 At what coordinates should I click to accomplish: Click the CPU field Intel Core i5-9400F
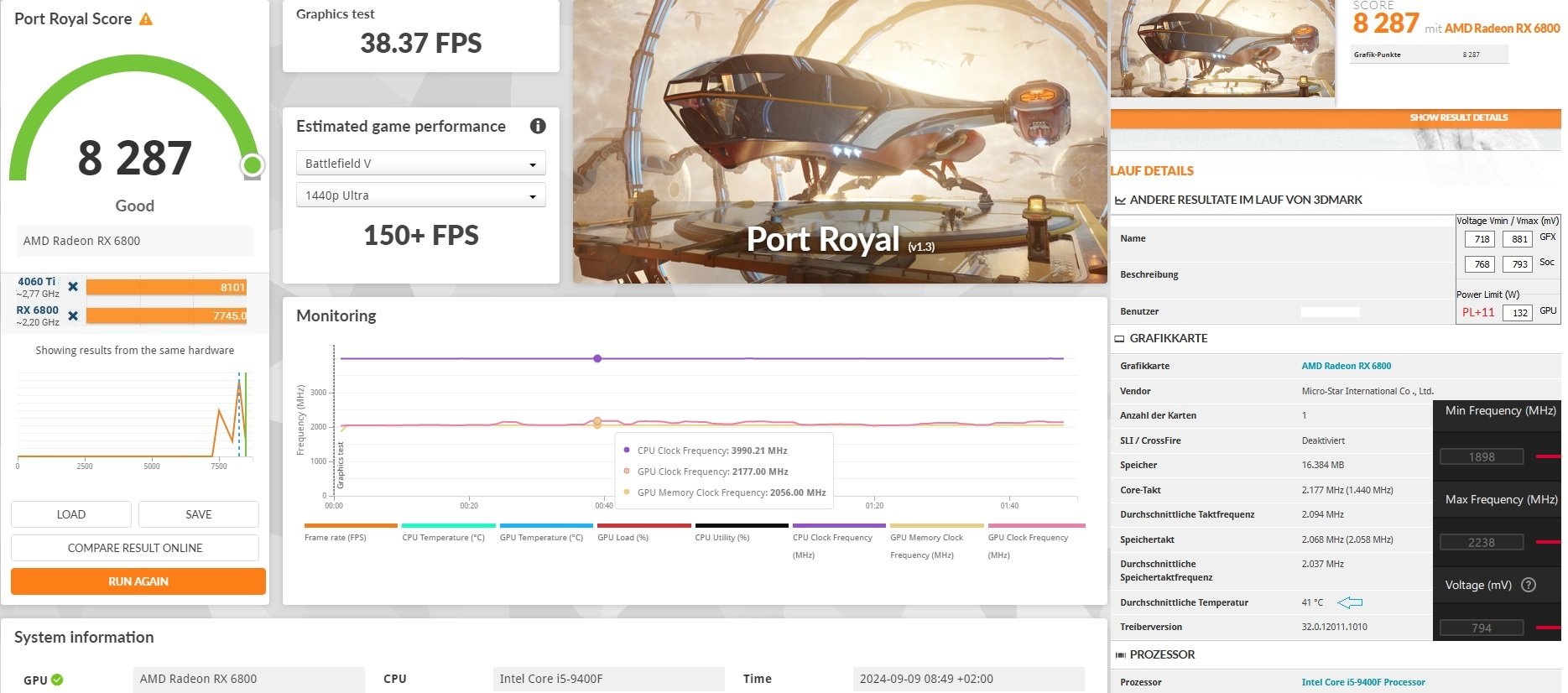pos(608,679)
